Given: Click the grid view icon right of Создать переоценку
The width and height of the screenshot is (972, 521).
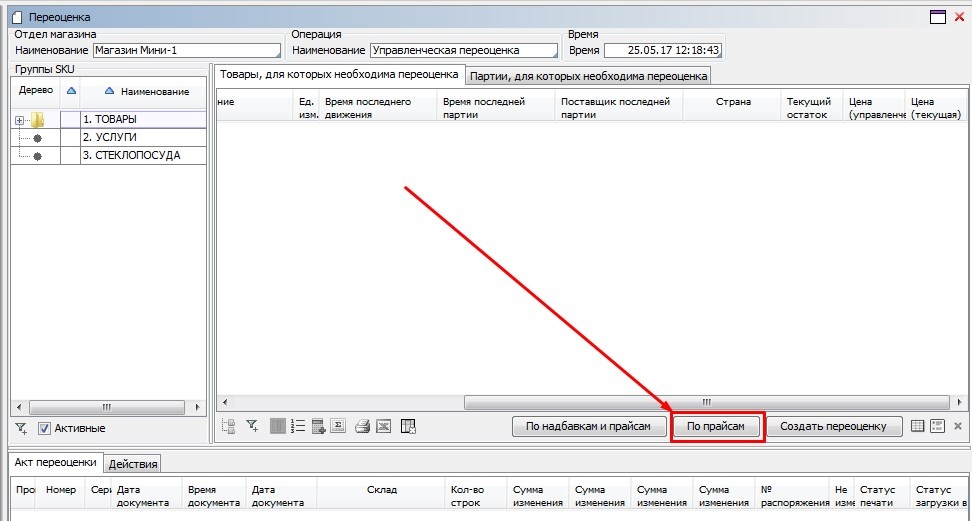Looking at the screenshot, I should [918, 426].
